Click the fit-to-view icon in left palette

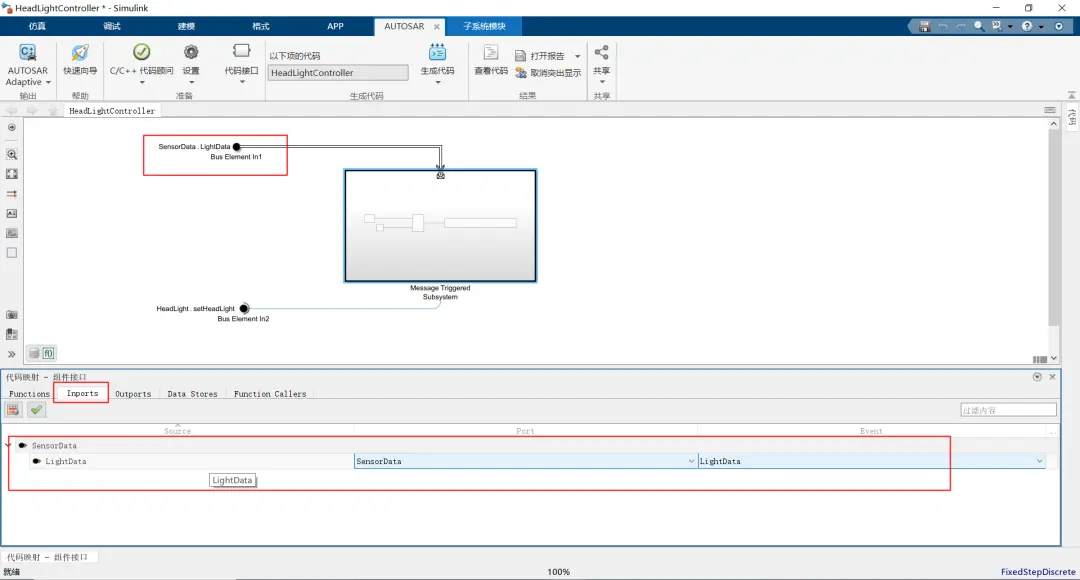click(x=12, y=174)
